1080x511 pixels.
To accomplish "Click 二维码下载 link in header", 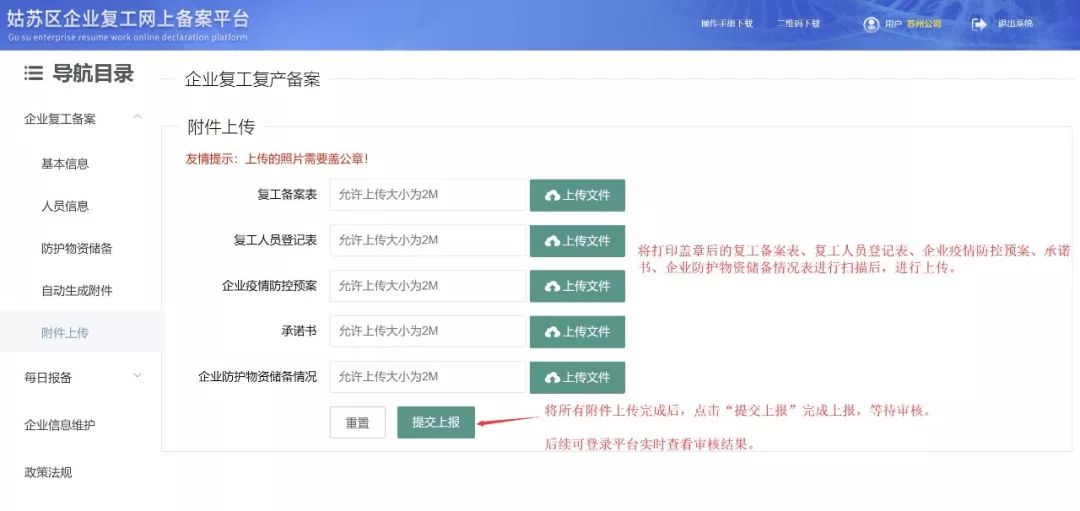I will pos(798,24).
